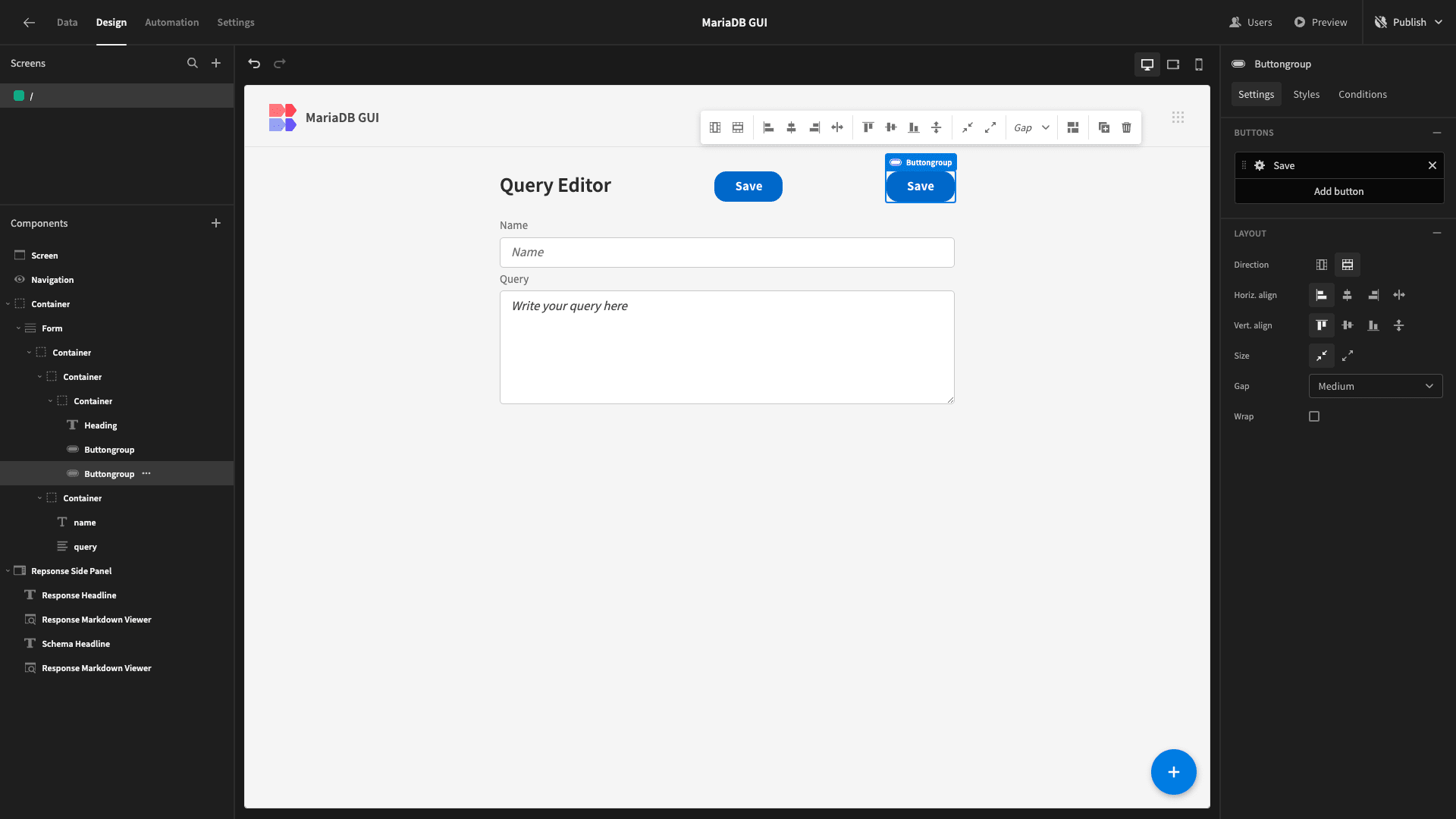This screenshot has height=819, width=1456.
Task: Choose grow size option in Layout panel
Action: (x=1348, y=356)
